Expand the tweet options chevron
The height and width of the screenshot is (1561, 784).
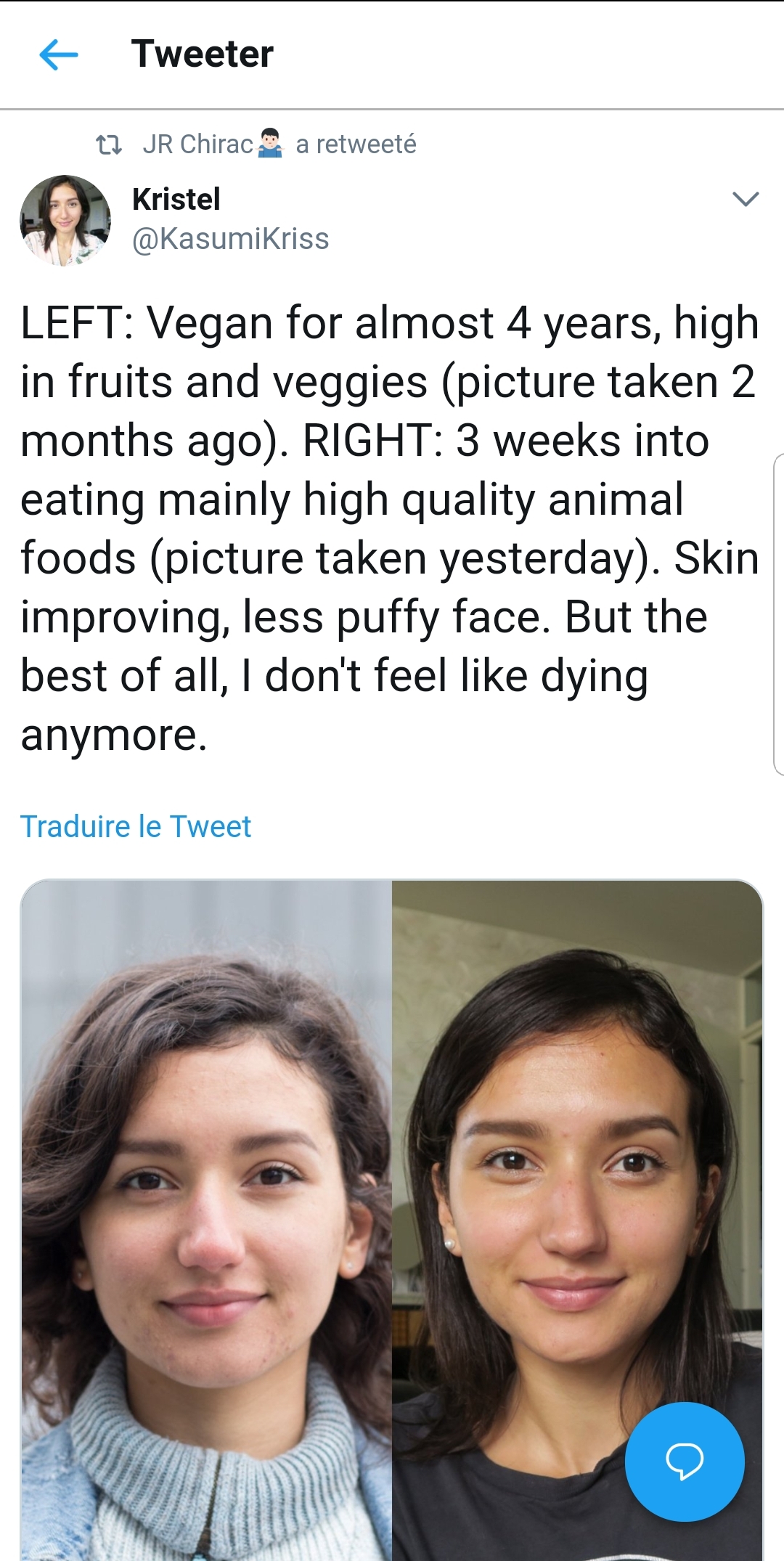click(x=746, y=199)
